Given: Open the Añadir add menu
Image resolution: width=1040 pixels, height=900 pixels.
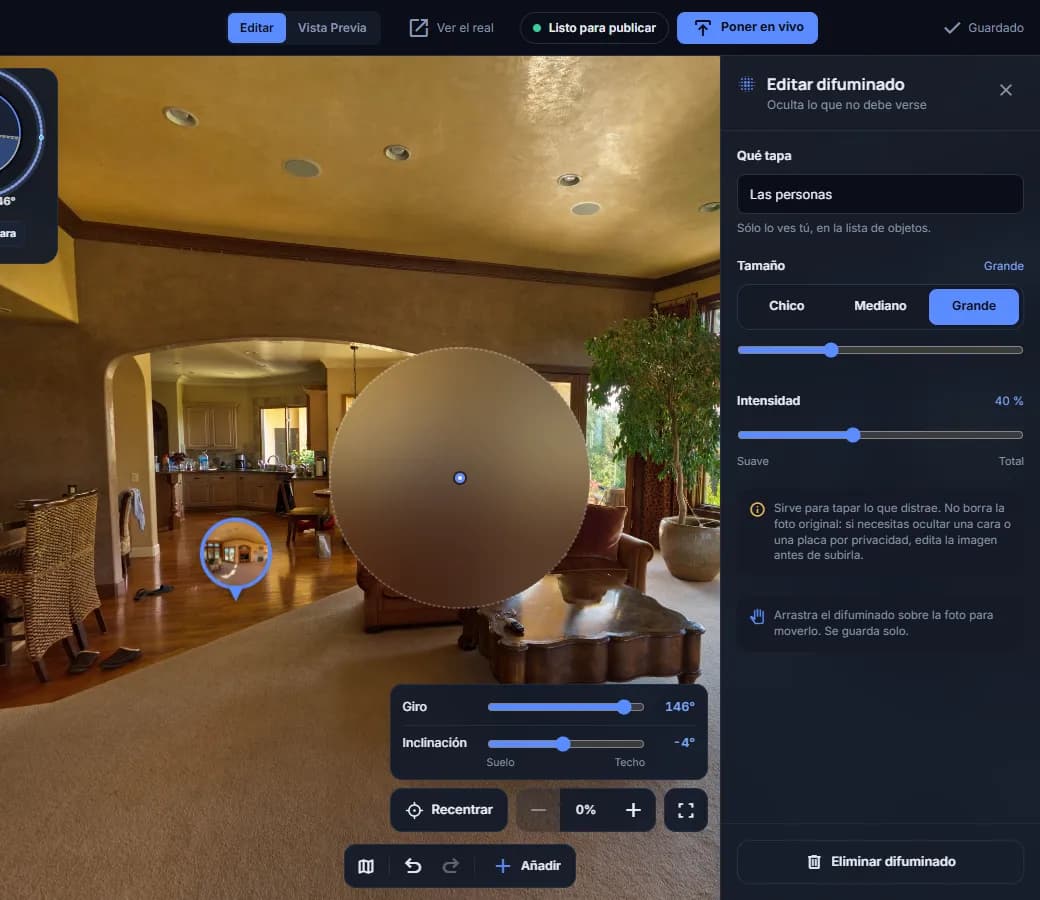Looking at the screenshot, I should tap(528, 866).
